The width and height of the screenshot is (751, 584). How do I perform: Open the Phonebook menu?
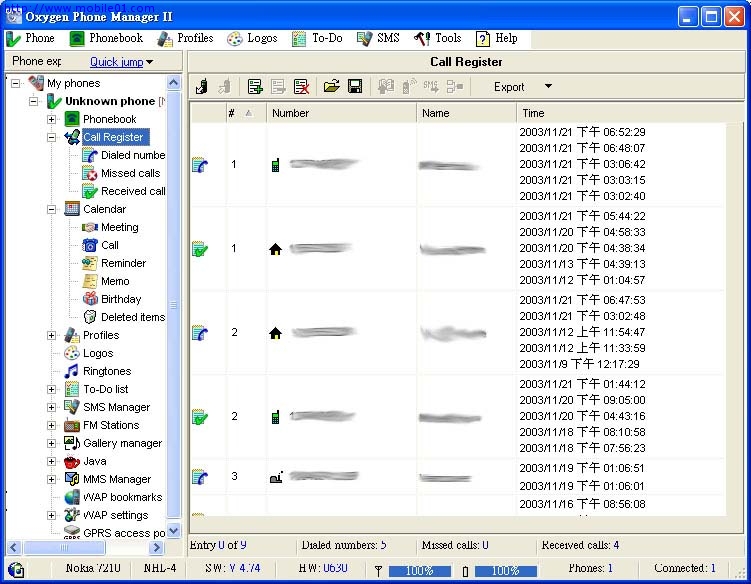pyautogui.click(x=106, y=38)
